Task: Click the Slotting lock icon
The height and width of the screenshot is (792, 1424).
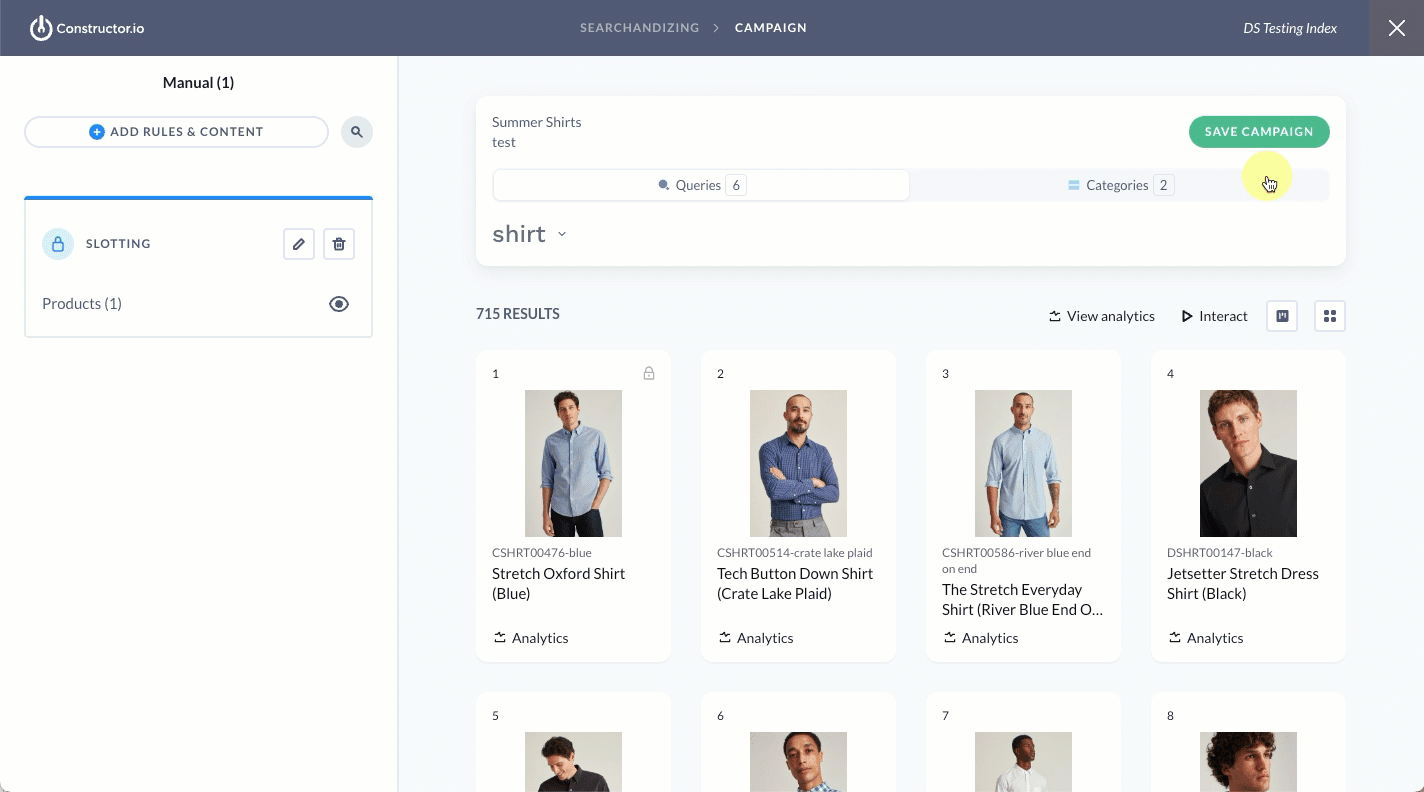Action: pyautogui.click(x=58, y=244)
